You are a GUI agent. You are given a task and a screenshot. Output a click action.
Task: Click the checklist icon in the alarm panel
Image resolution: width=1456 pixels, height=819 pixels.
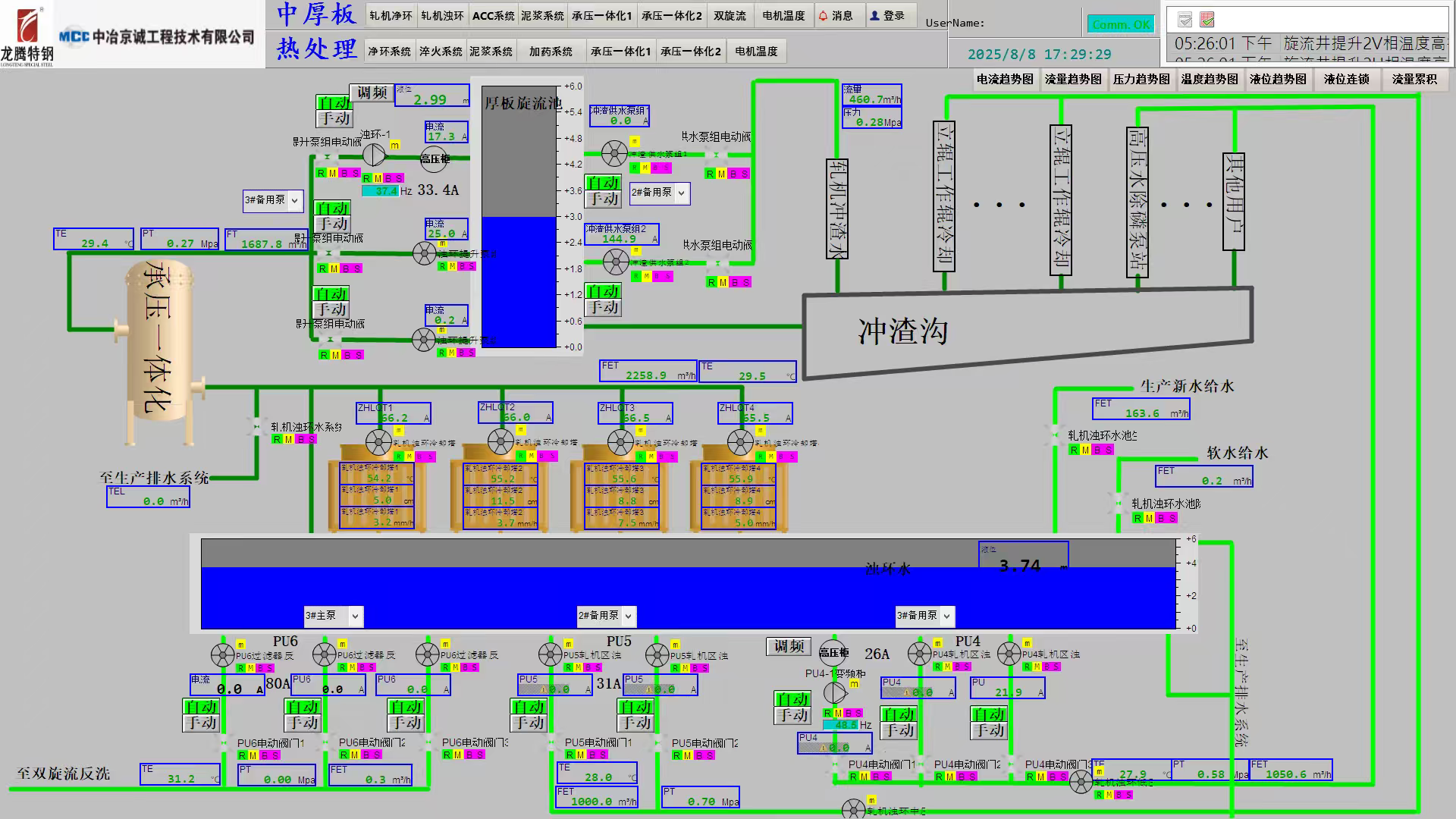(1207, 20)
